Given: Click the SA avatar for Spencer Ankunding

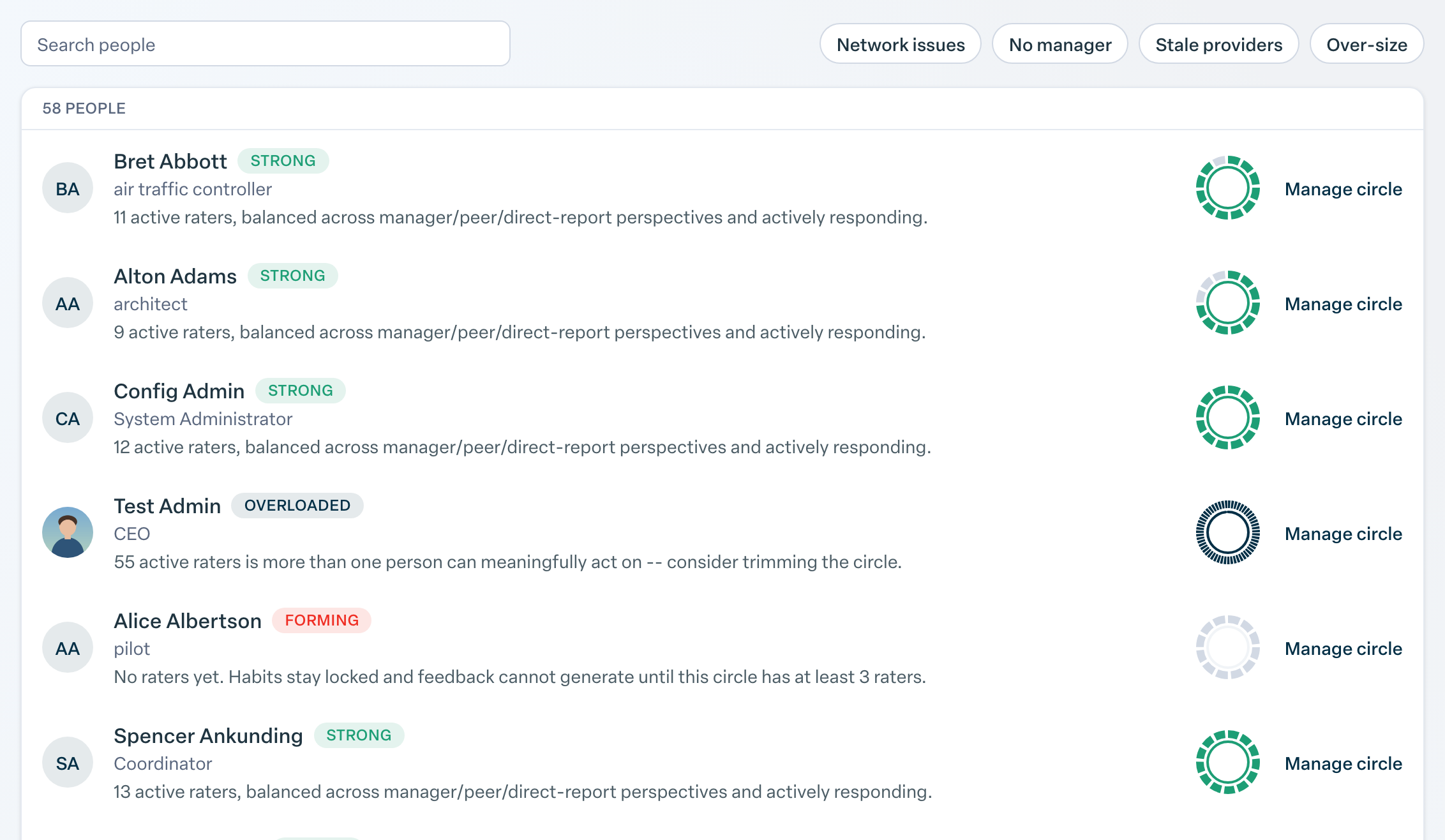Looking at the screenshot, I should coord(68,762).
